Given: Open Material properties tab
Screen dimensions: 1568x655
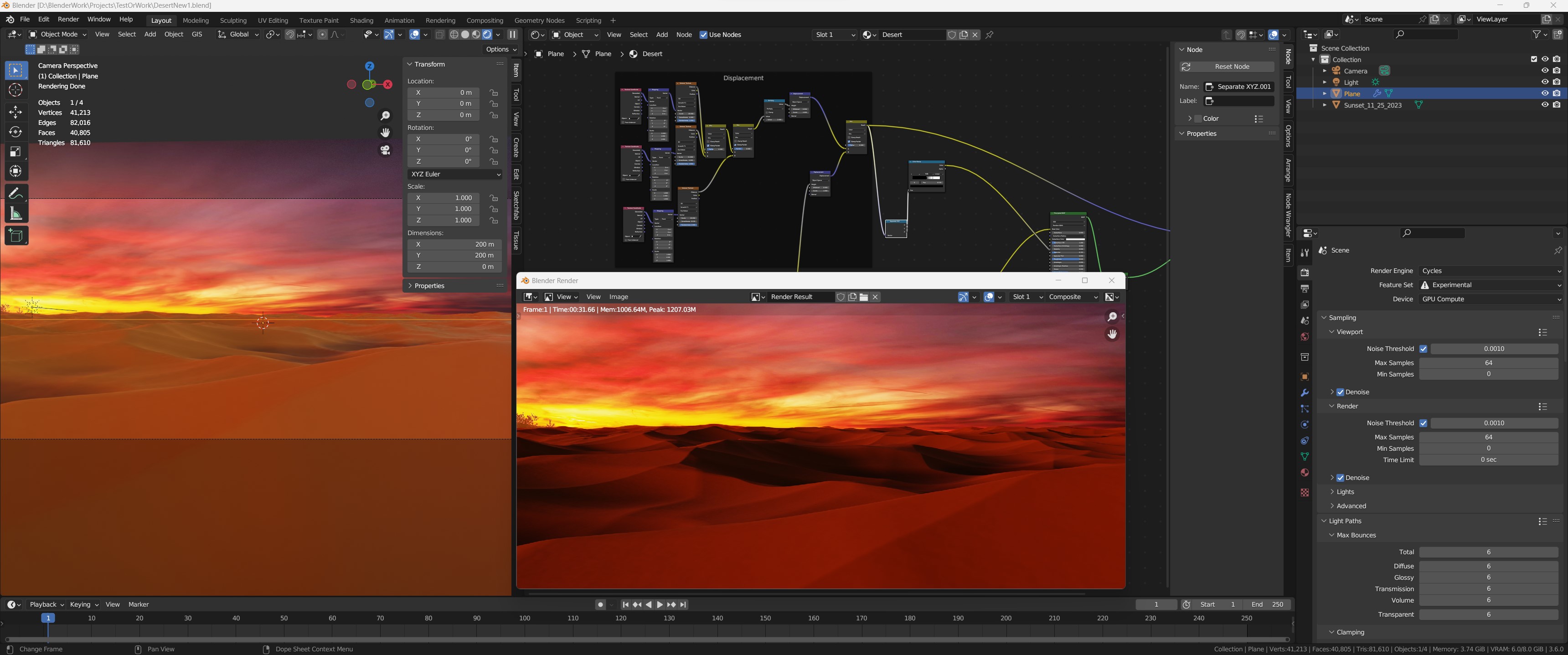Looking at the screenshot, I should [x=1305, y=472].
